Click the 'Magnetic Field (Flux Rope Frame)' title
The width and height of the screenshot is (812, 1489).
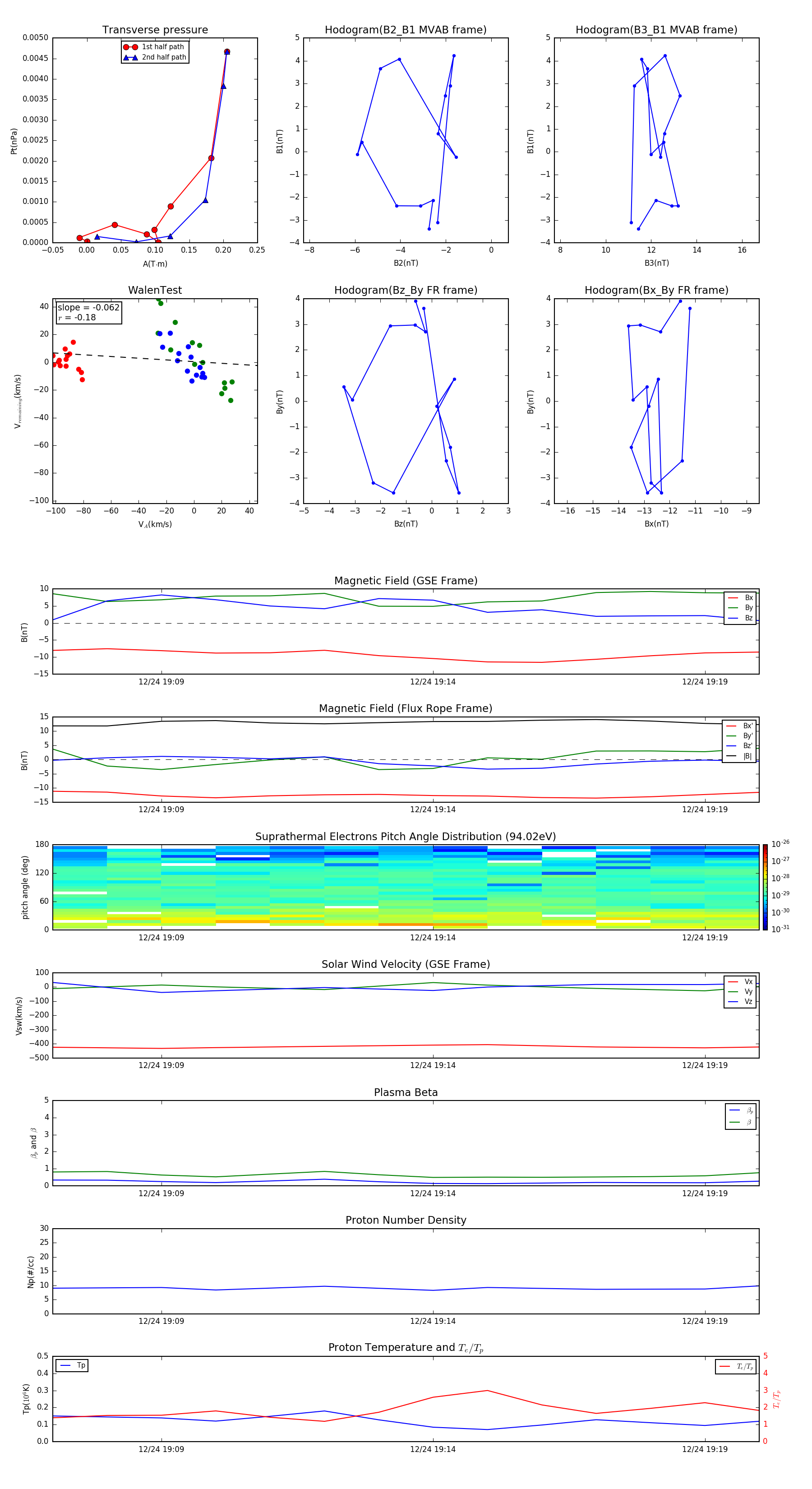pos(406,709)
